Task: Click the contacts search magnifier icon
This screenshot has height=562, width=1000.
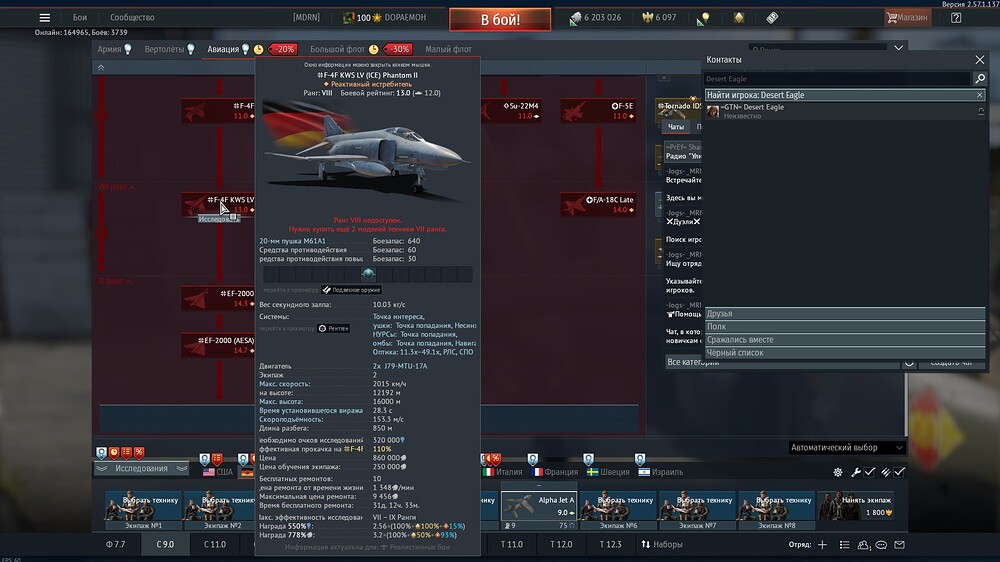Action: (x=980, y=78)
